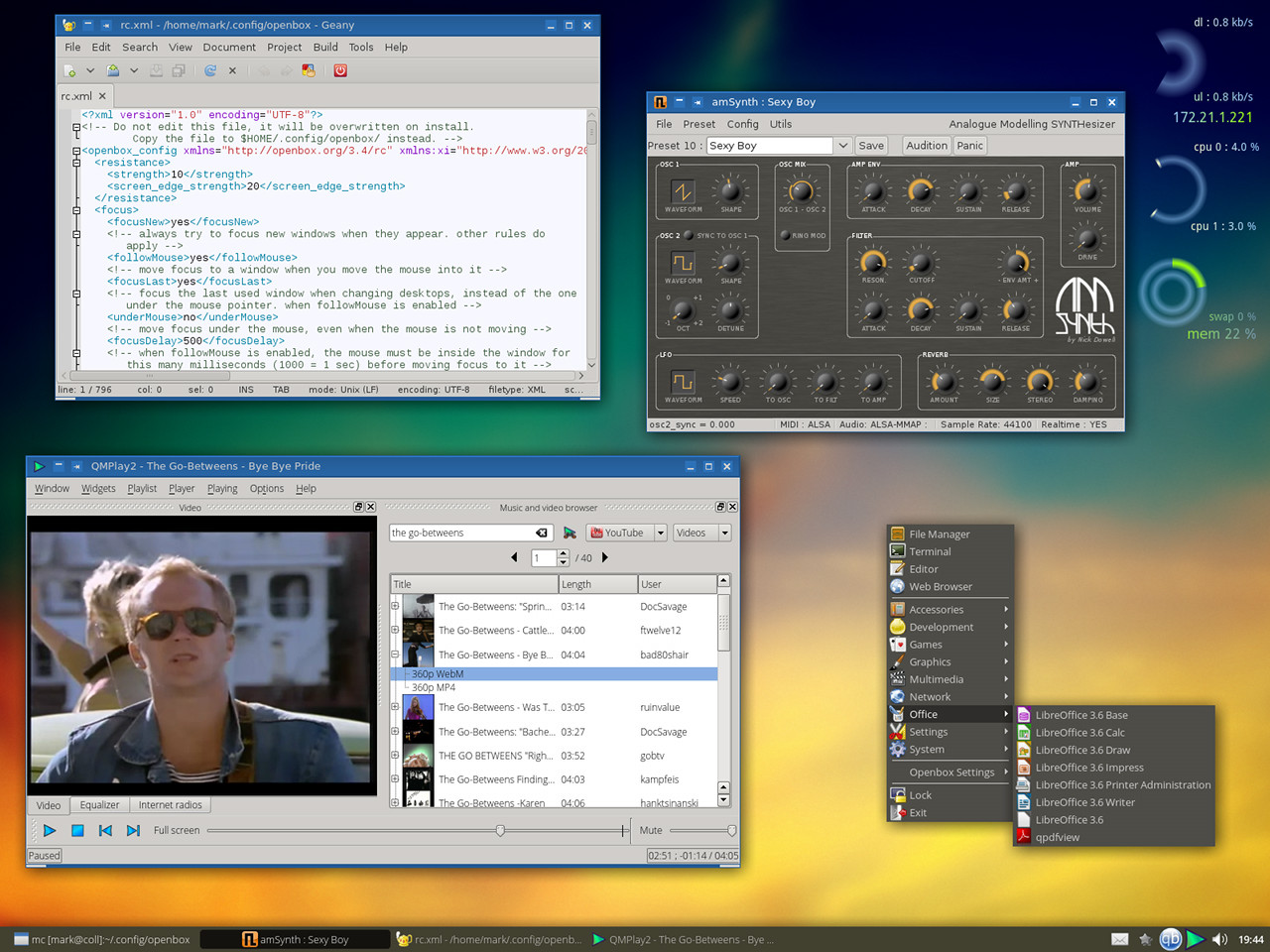Open File Manager from the desktop menu
This screenshot has height=952, width=1270.
(939, 534)
